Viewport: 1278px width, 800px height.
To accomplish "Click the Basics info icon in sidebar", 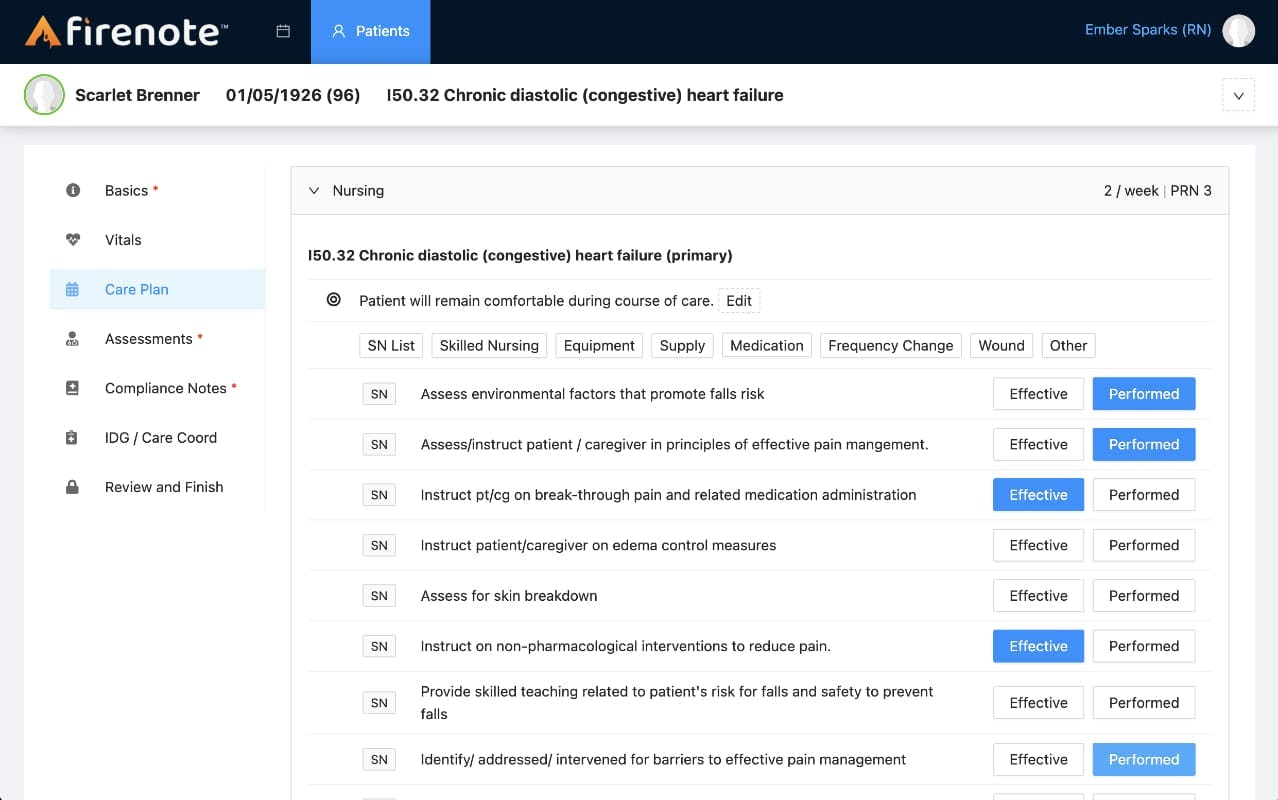I will [x=72, y=189].
